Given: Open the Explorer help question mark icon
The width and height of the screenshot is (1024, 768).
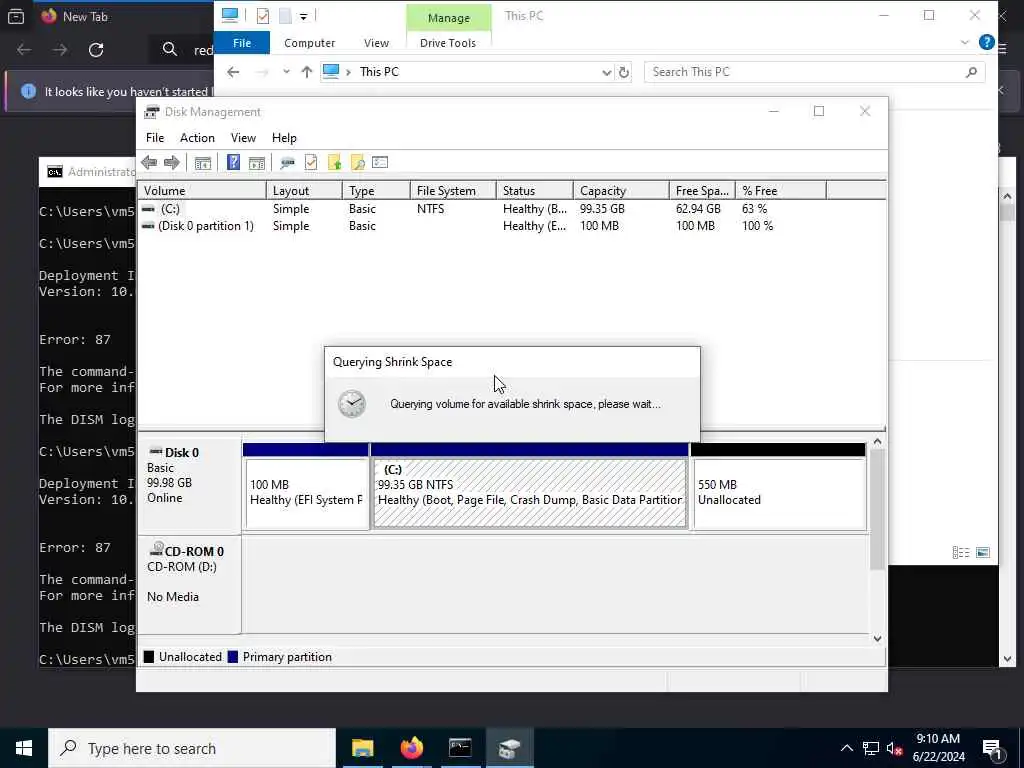Looking at the screenshot, I should pos(986,42).
